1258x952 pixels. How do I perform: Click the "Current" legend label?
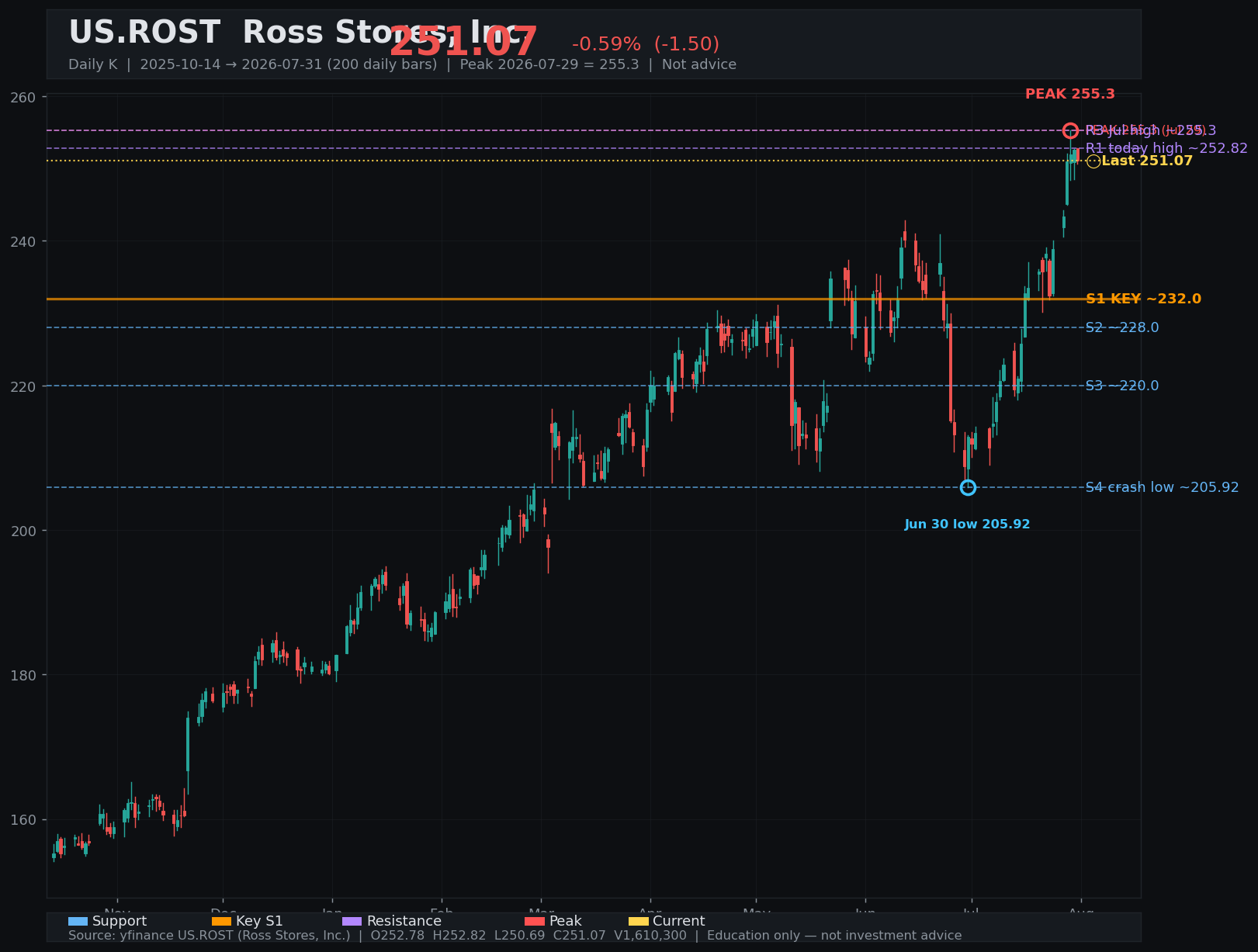pos(679,921)
